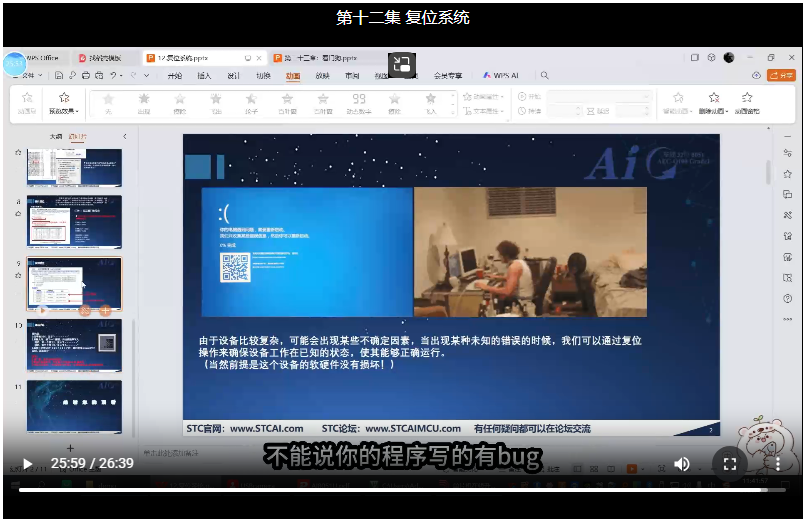Open the 插入 ribbon tab
This screenshot has width=803, height=519.
[204, 76]
